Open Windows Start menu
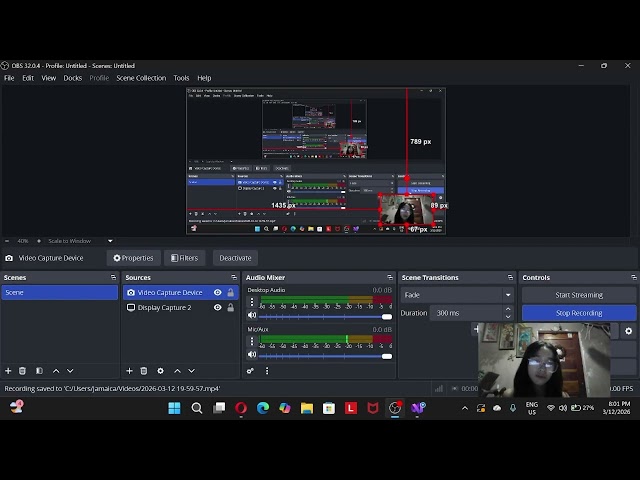Screen dimensions: 640x480 coord(174,408)
